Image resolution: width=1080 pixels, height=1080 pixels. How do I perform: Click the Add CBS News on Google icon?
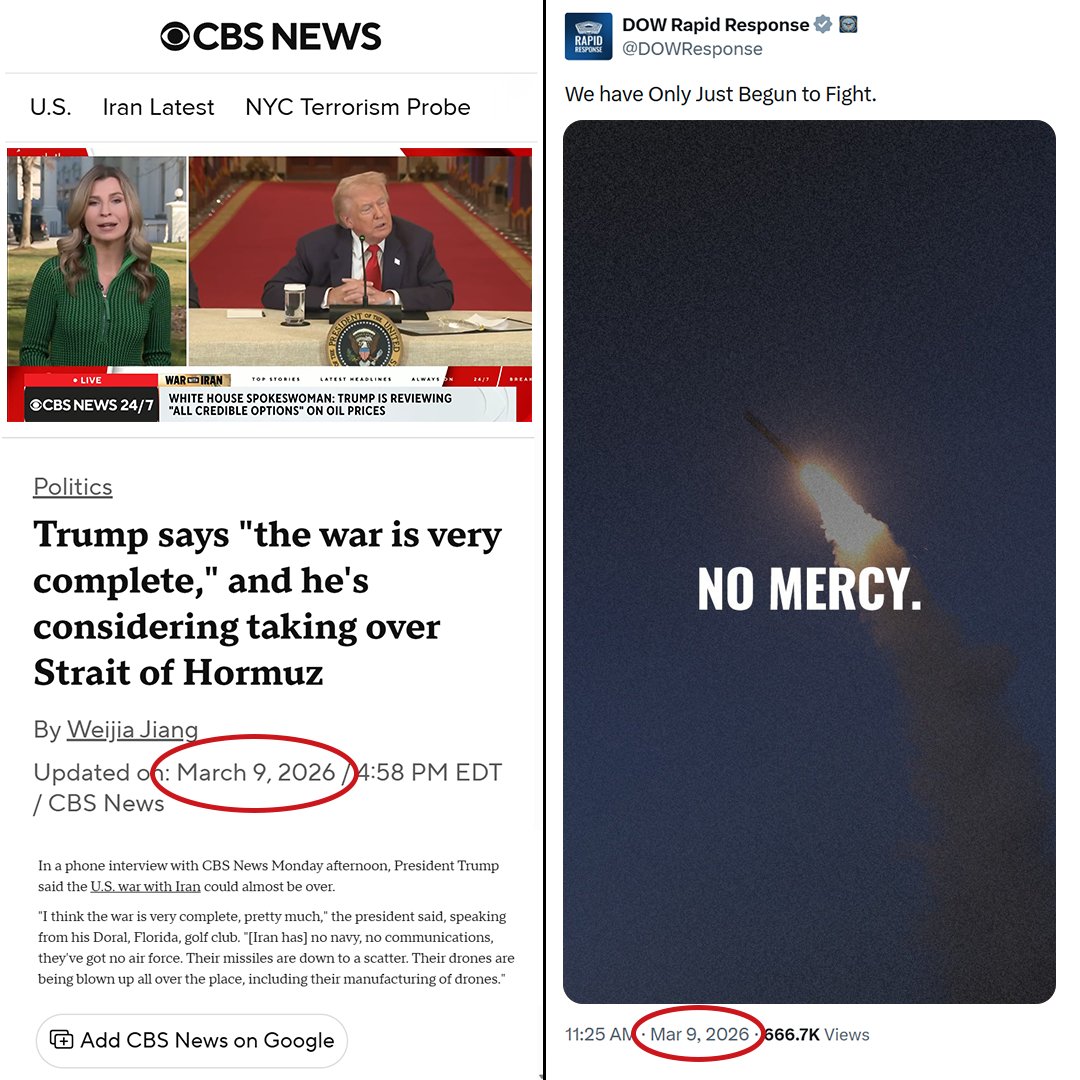61,1039
